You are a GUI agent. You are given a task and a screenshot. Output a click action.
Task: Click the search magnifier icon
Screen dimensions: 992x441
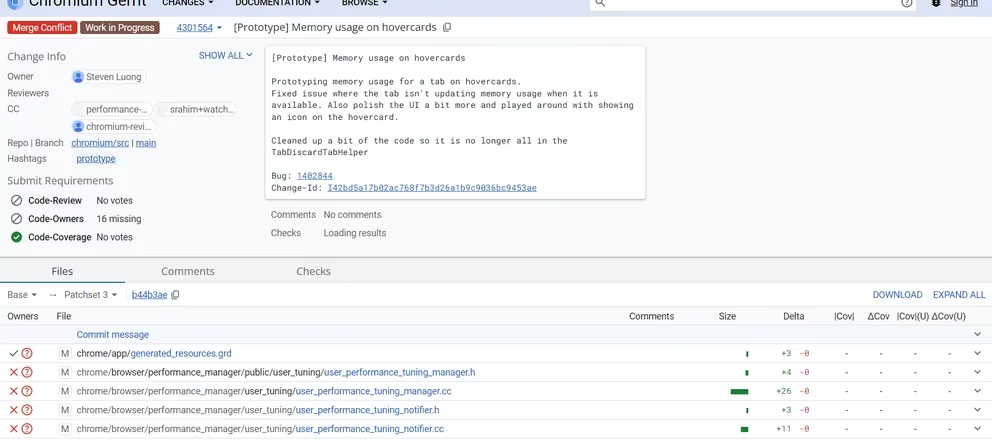(x=600, y=3)
